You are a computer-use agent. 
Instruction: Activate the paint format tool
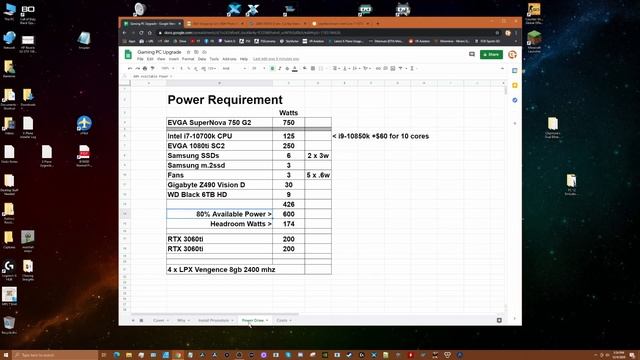153,68
